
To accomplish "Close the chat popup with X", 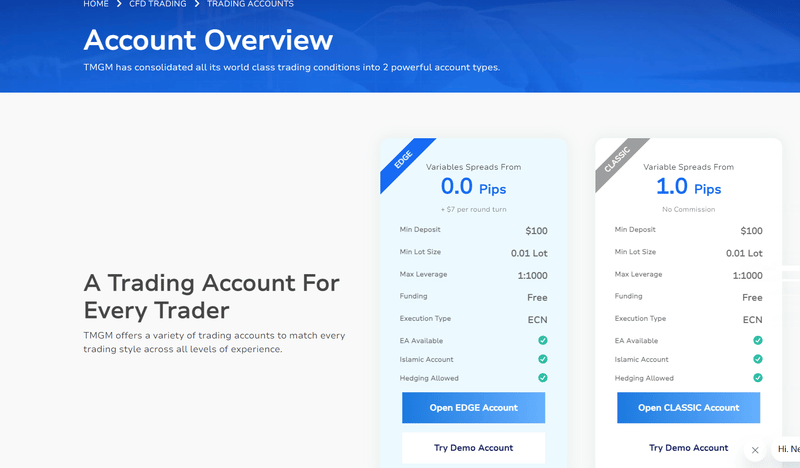I will pos(755,450).
